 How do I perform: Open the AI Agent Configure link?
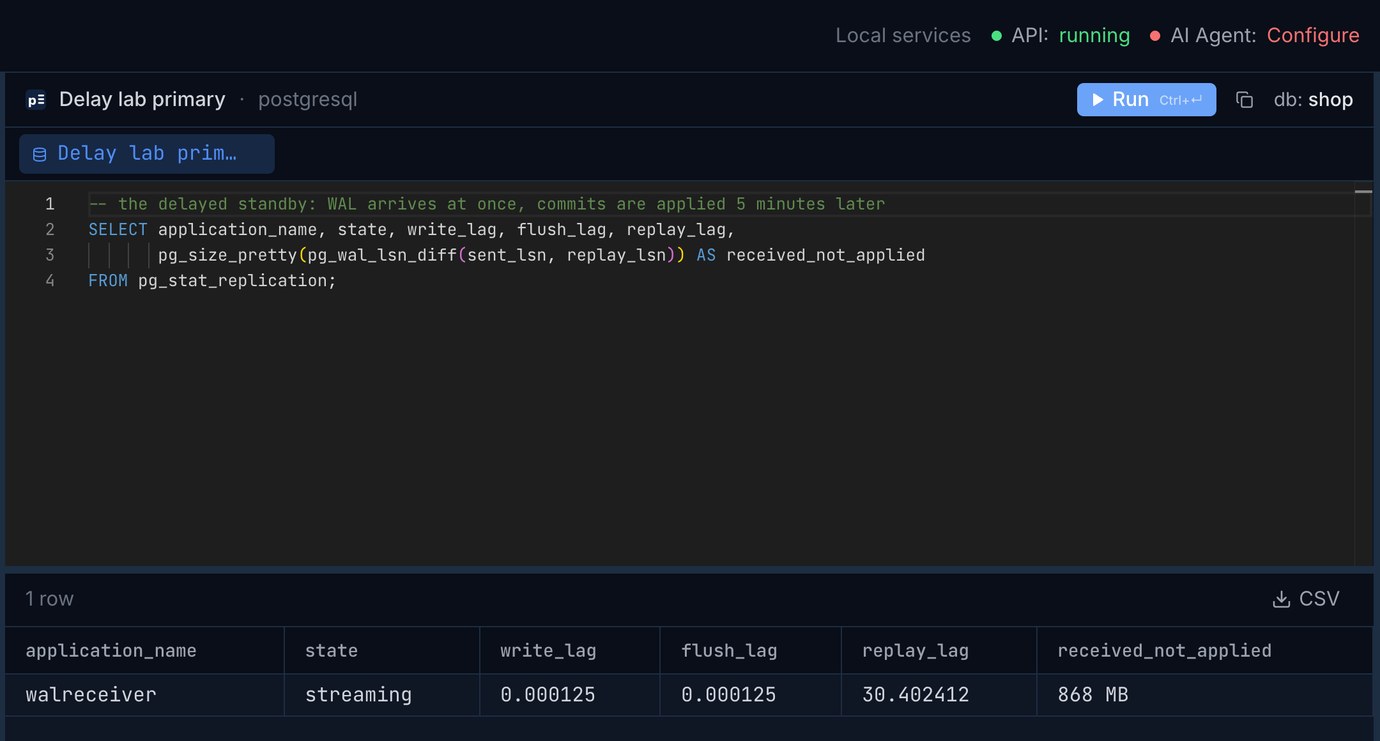click(1313, 36)
